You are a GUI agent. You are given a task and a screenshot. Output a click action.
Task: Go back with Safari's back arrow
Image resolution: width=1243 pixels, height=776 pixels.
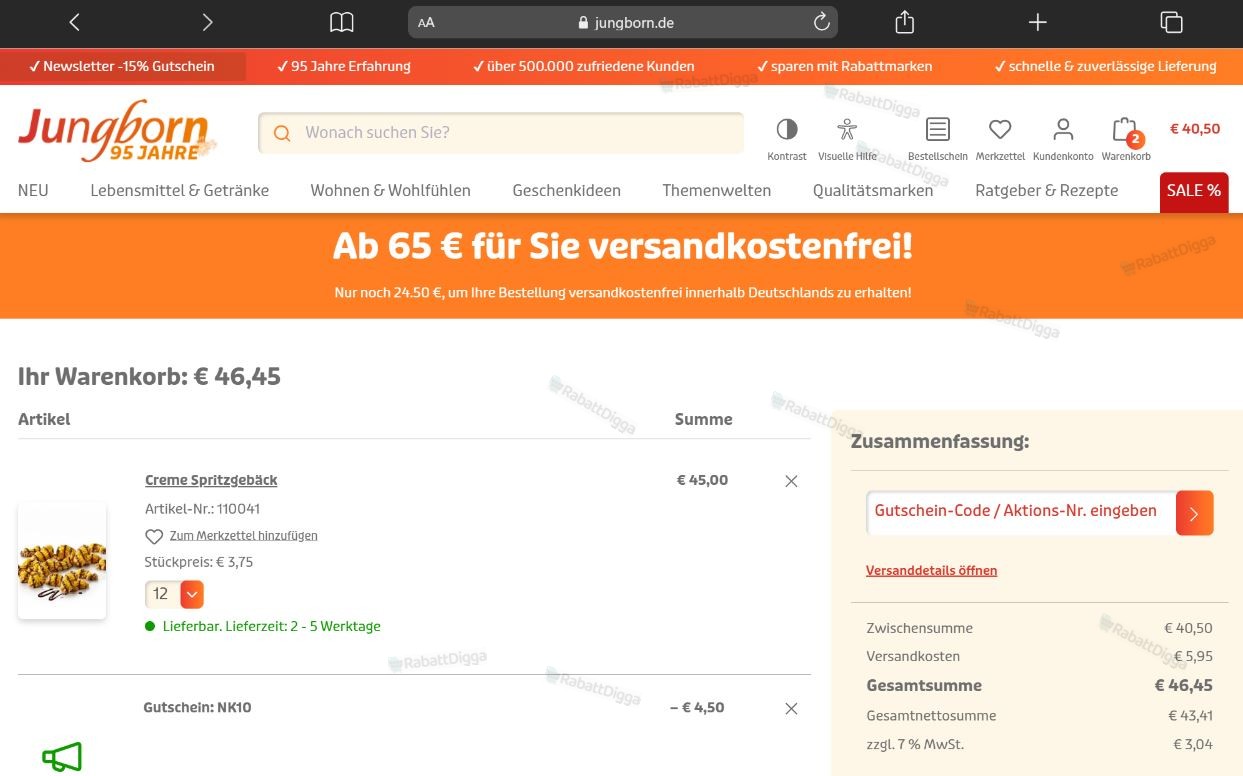(74, 22)
